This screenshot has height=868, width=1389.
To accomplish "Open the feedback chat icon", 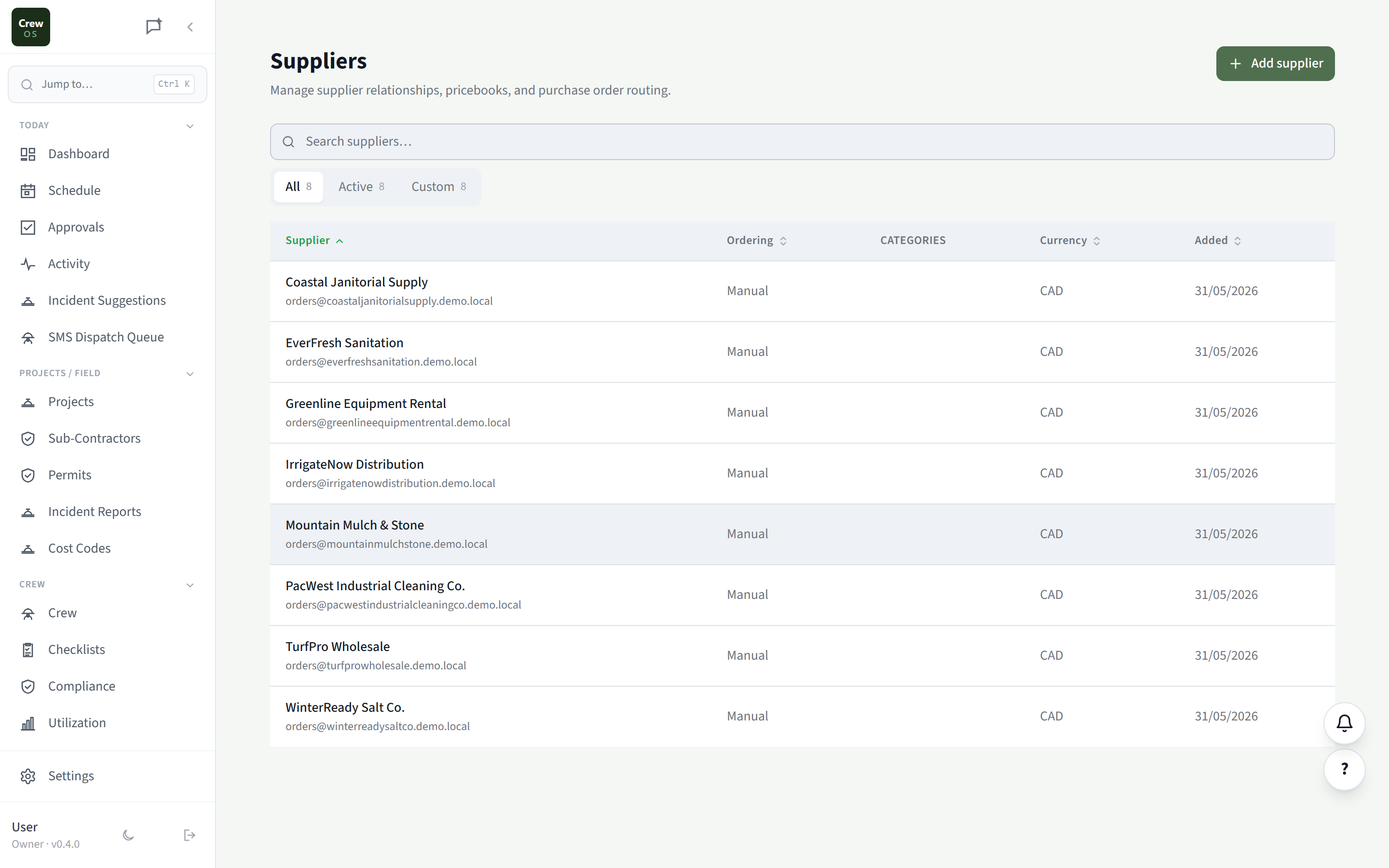I will (x=153, y=27).
